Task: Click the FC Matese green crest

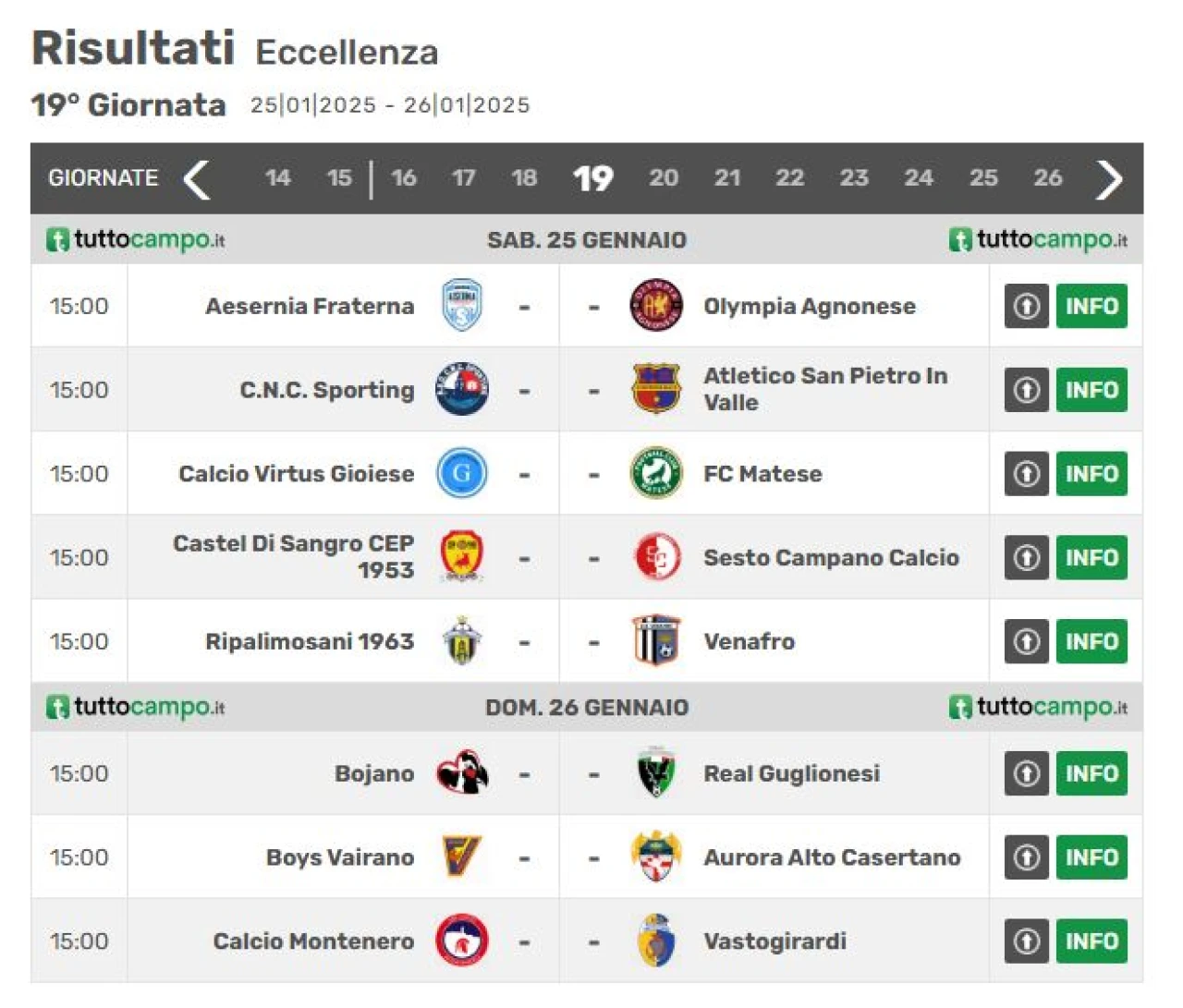Action: pos(656,473)
